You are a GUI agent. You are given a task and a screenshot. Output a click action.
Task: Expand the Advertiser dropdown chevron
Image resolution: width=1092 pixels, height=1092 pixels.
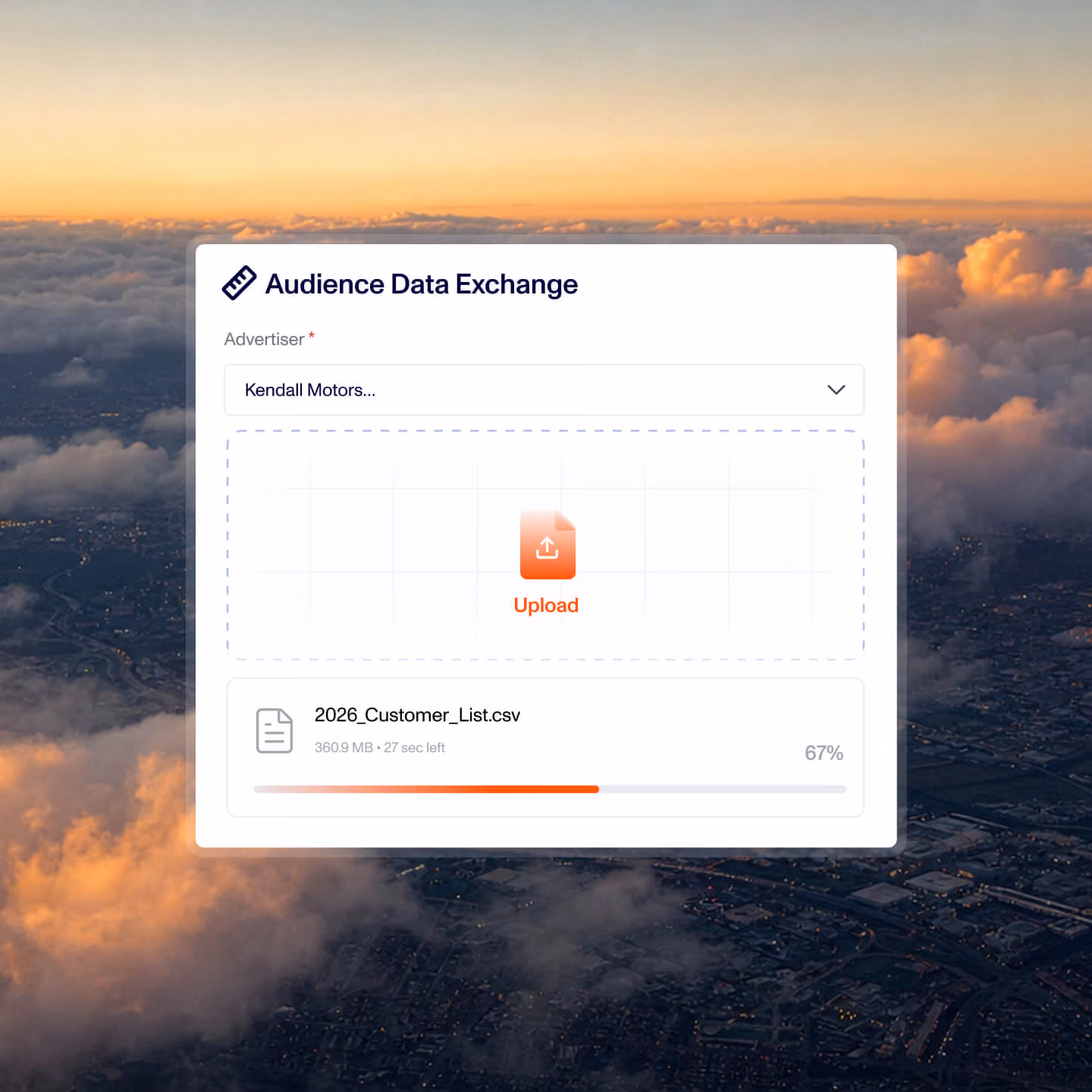point(836,390)
